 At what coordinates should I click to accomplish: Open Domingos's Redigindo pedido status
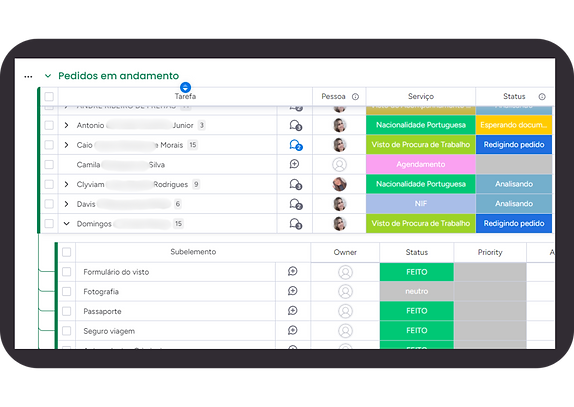(x=514, y=224)
